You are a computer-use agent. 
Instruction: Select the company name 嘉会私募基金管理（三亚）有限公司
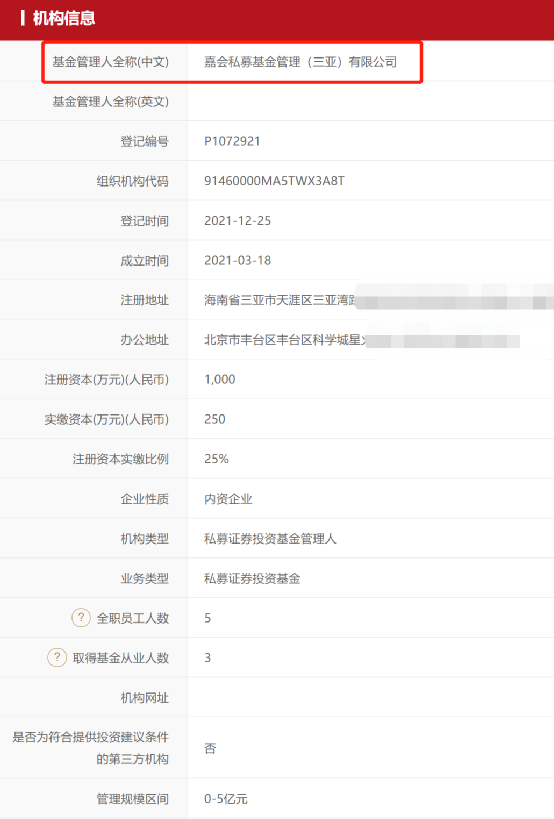coord(300,62)
